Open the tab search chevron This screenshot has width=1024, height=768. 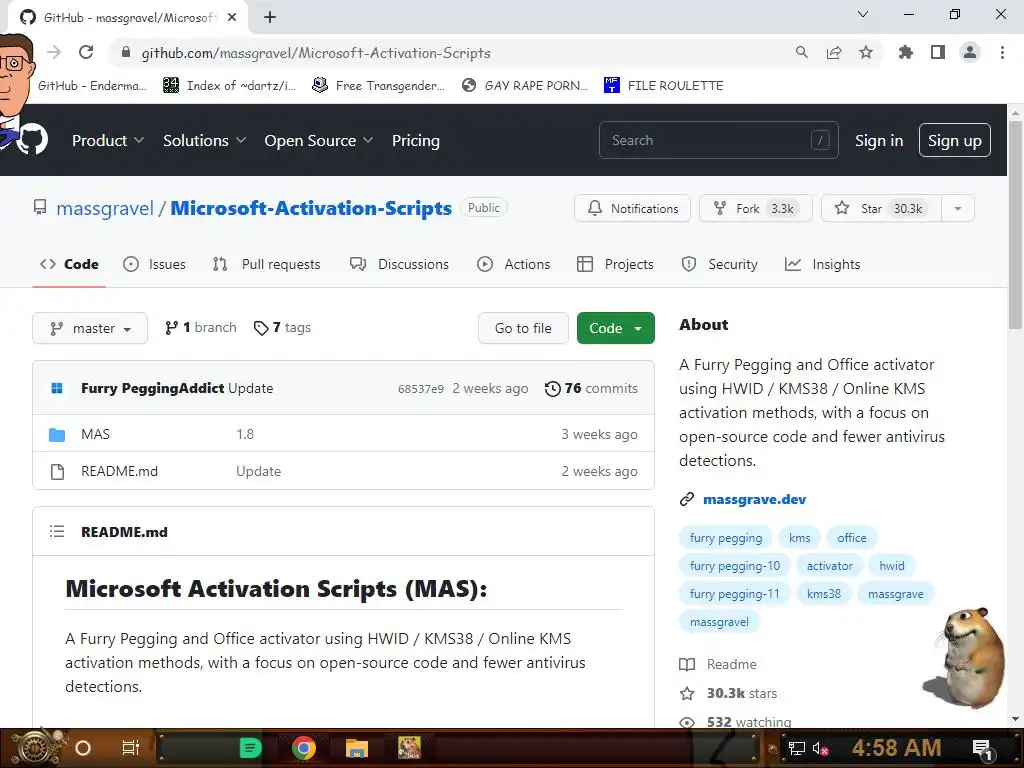pyautogui.click(x=863, y=14)
